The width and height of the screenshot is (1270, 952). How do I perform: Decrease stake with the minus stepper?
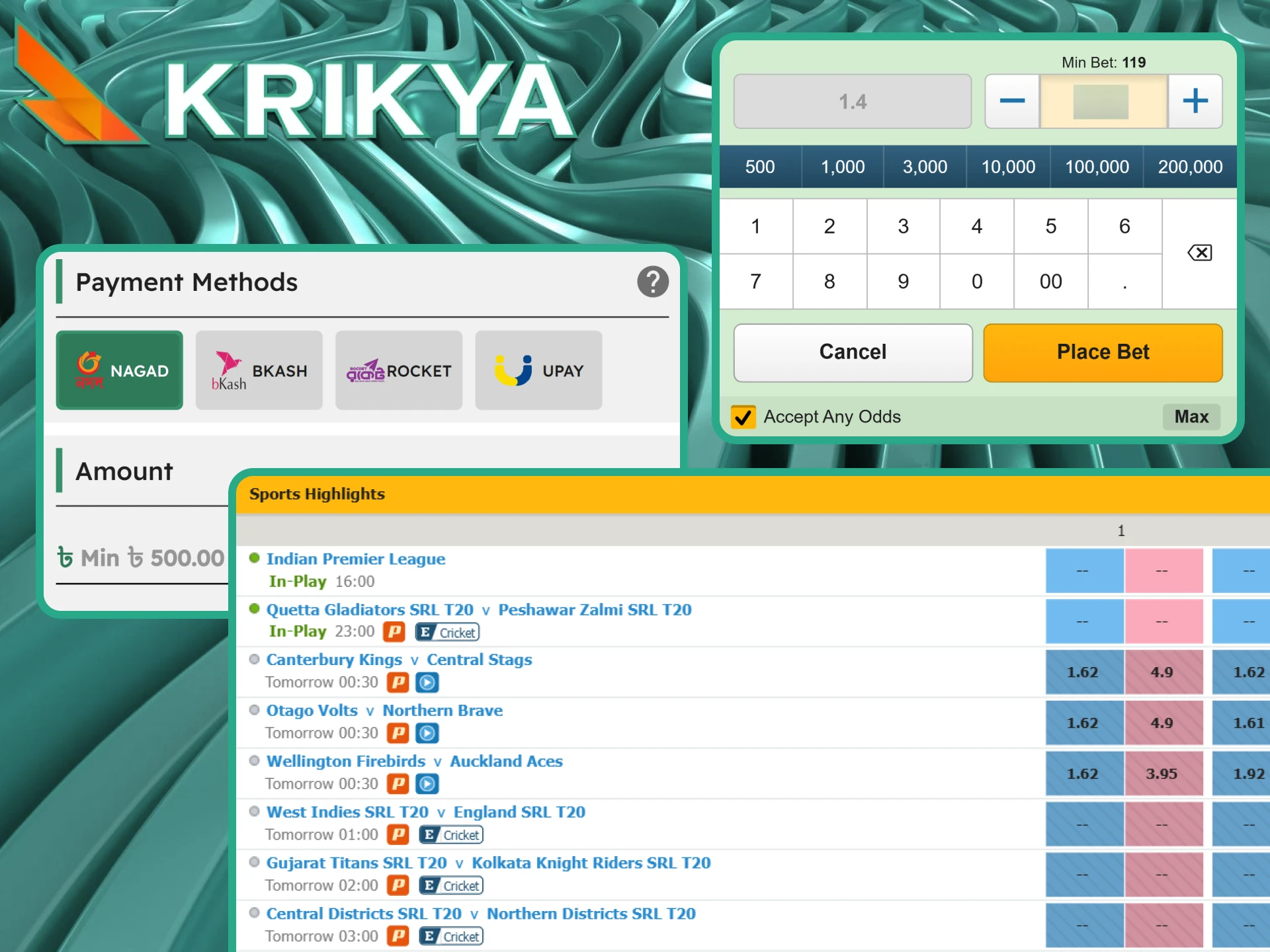1011,101
